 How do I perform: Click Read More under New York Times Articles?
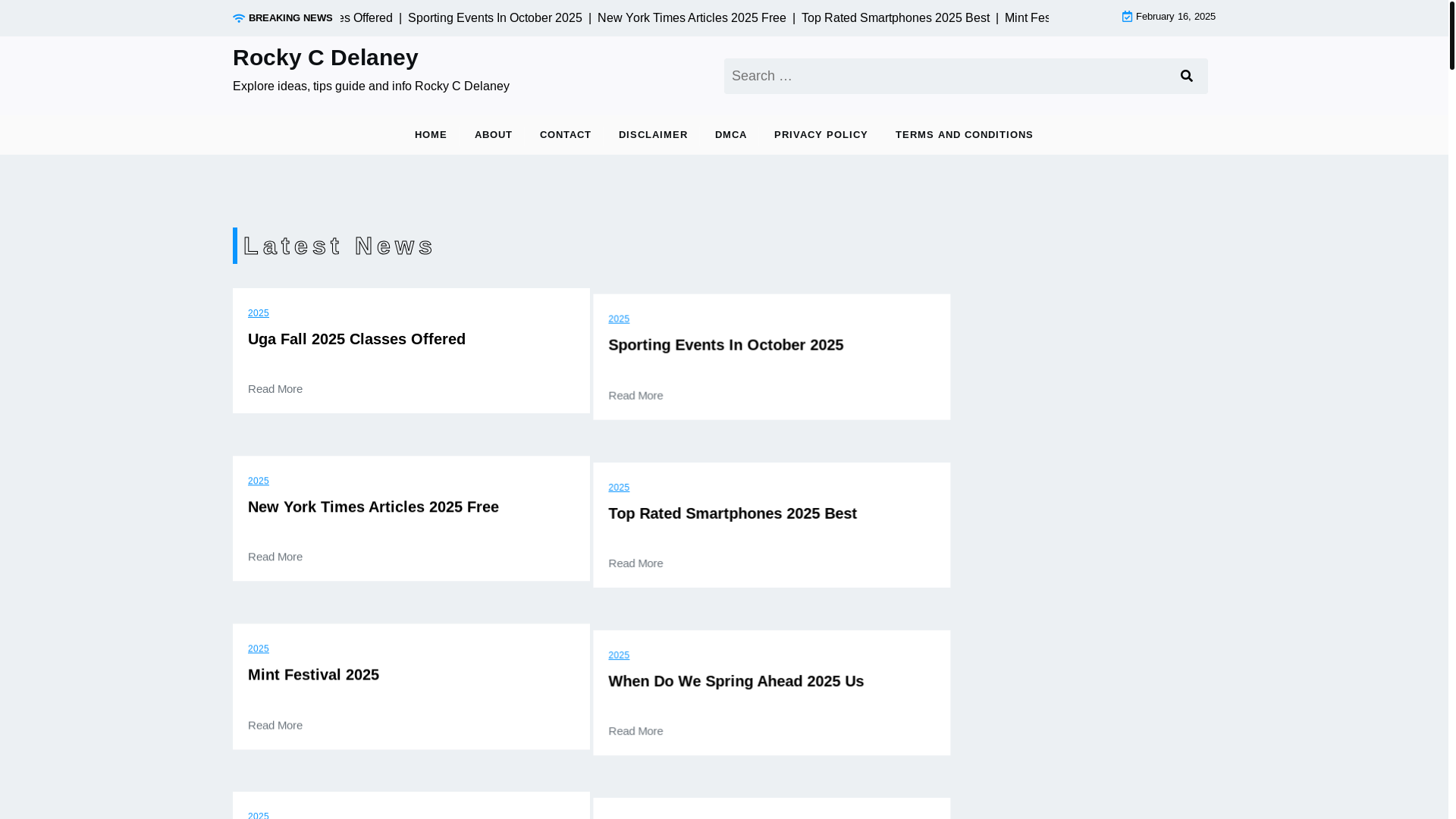(x=275, y=557)
